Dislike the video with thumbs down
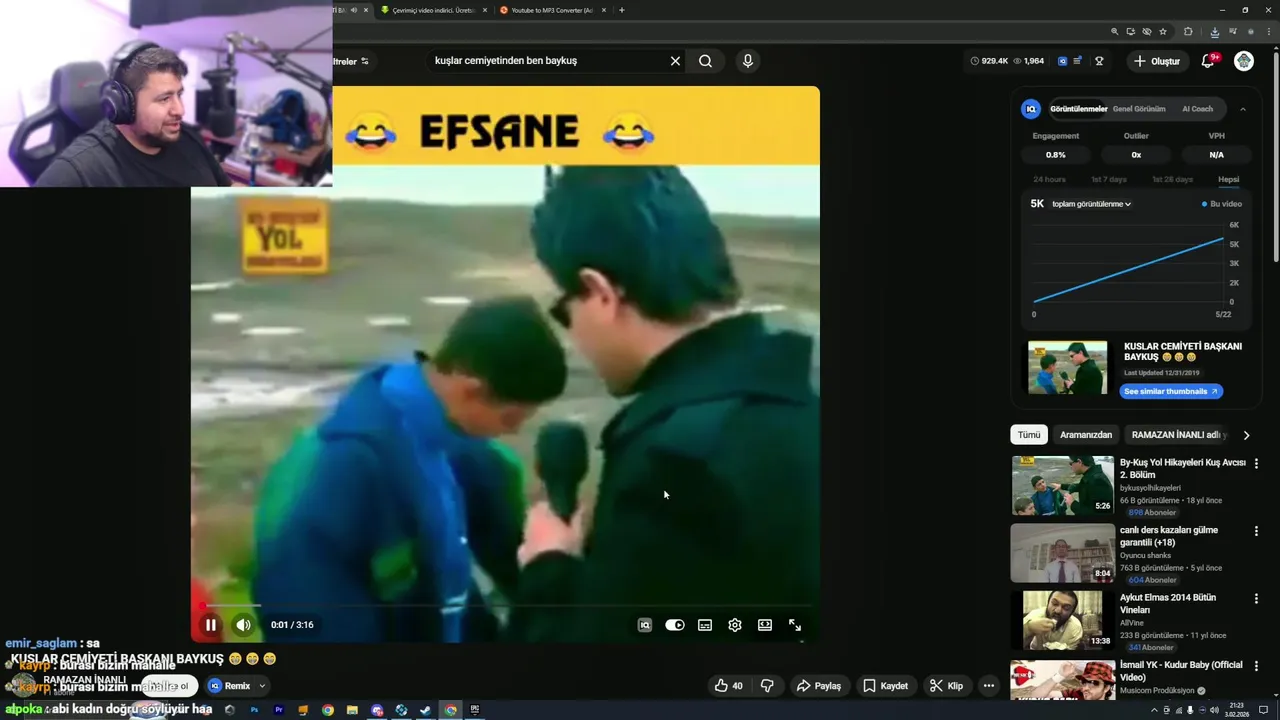The image size is (1280, 720). tap(767, 686)
